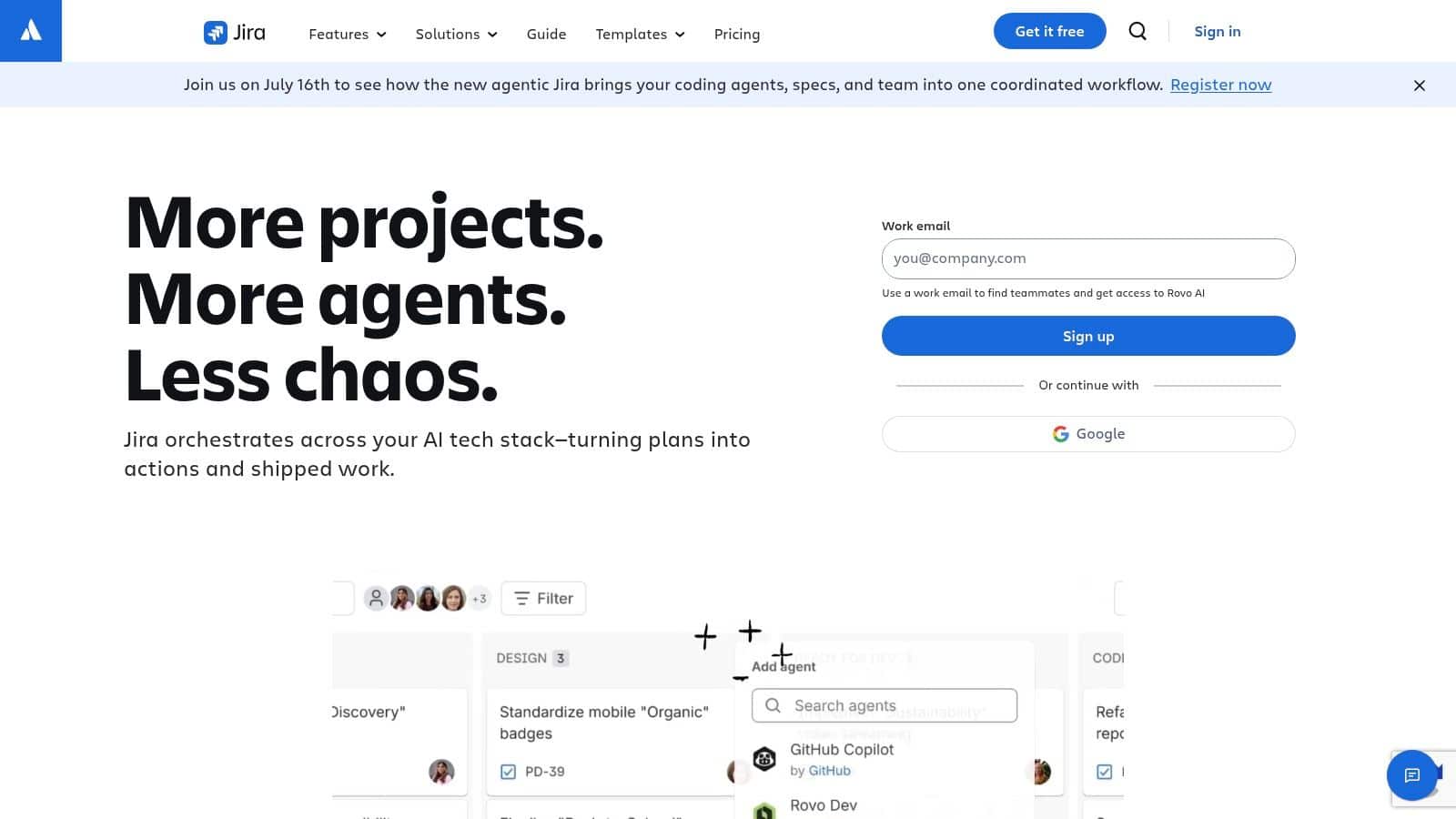
Task: Open the search magnifier icon
Action: pyautogui.click(x=1137, y=31)
